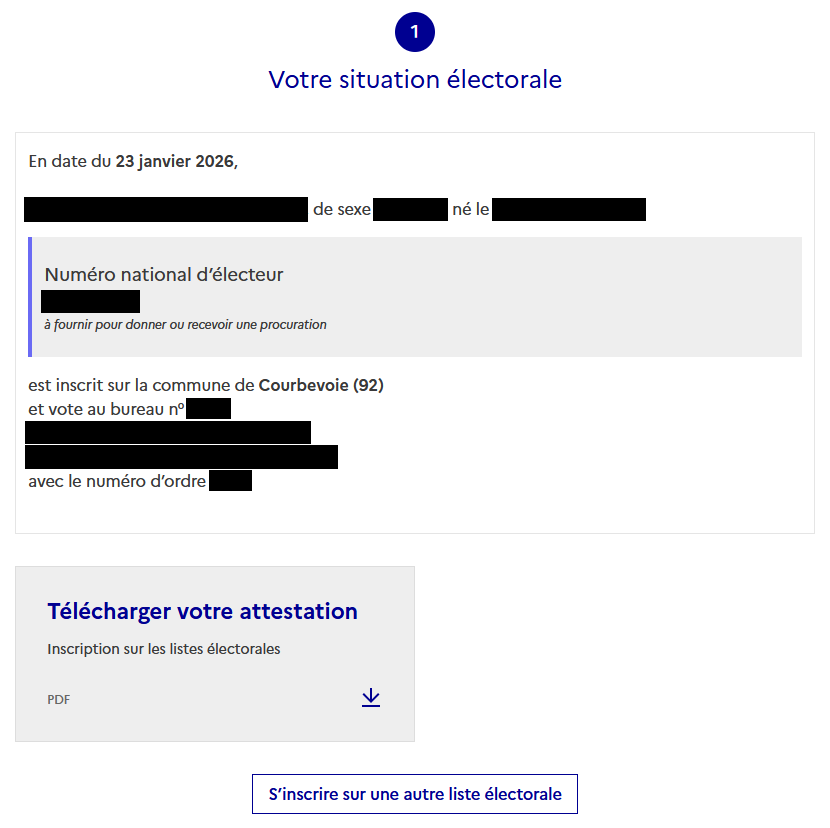
Task: Select the commune name 'Courbevoie (92)'
Action: point(321,385)
